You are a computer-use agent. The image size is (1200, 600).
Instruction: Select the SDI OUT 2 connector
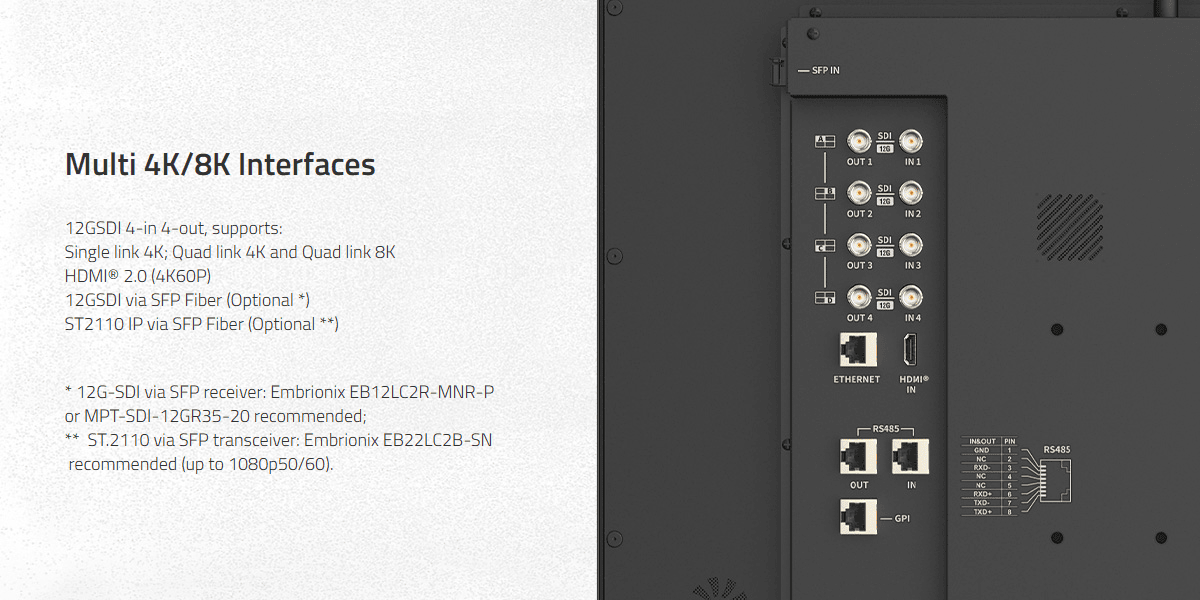858,192
